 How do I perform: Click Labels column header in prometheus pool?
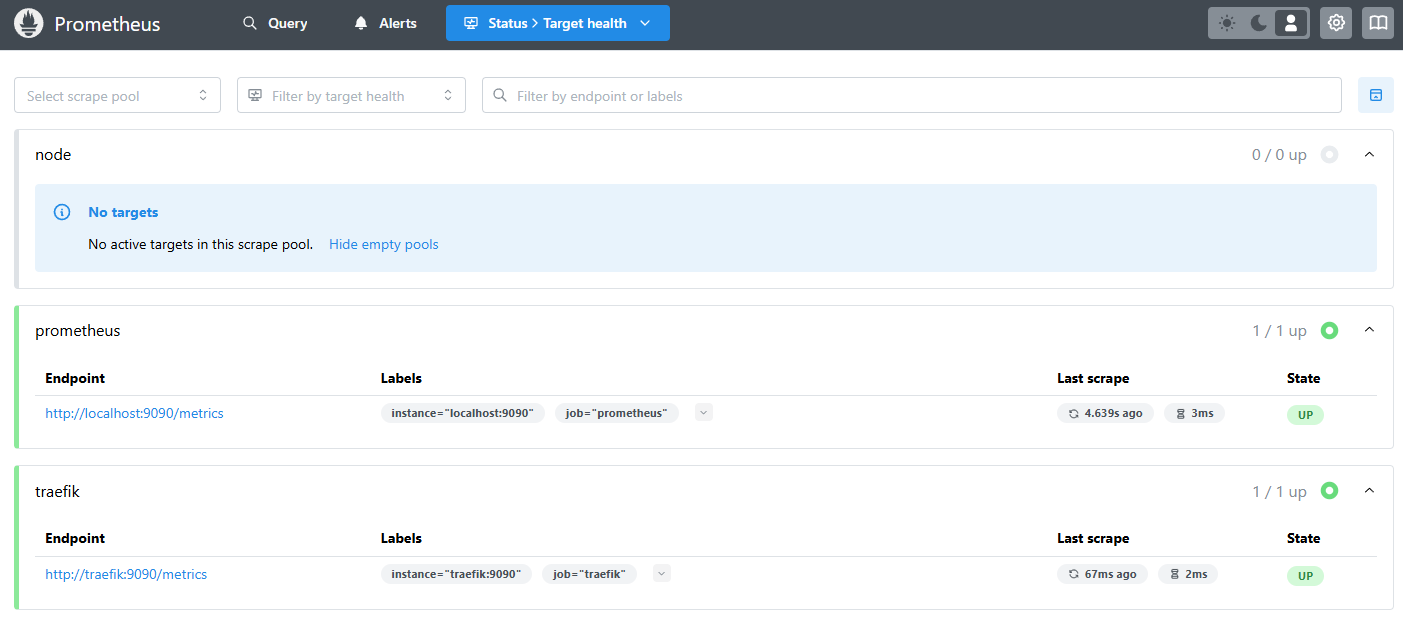click(401, 378)
